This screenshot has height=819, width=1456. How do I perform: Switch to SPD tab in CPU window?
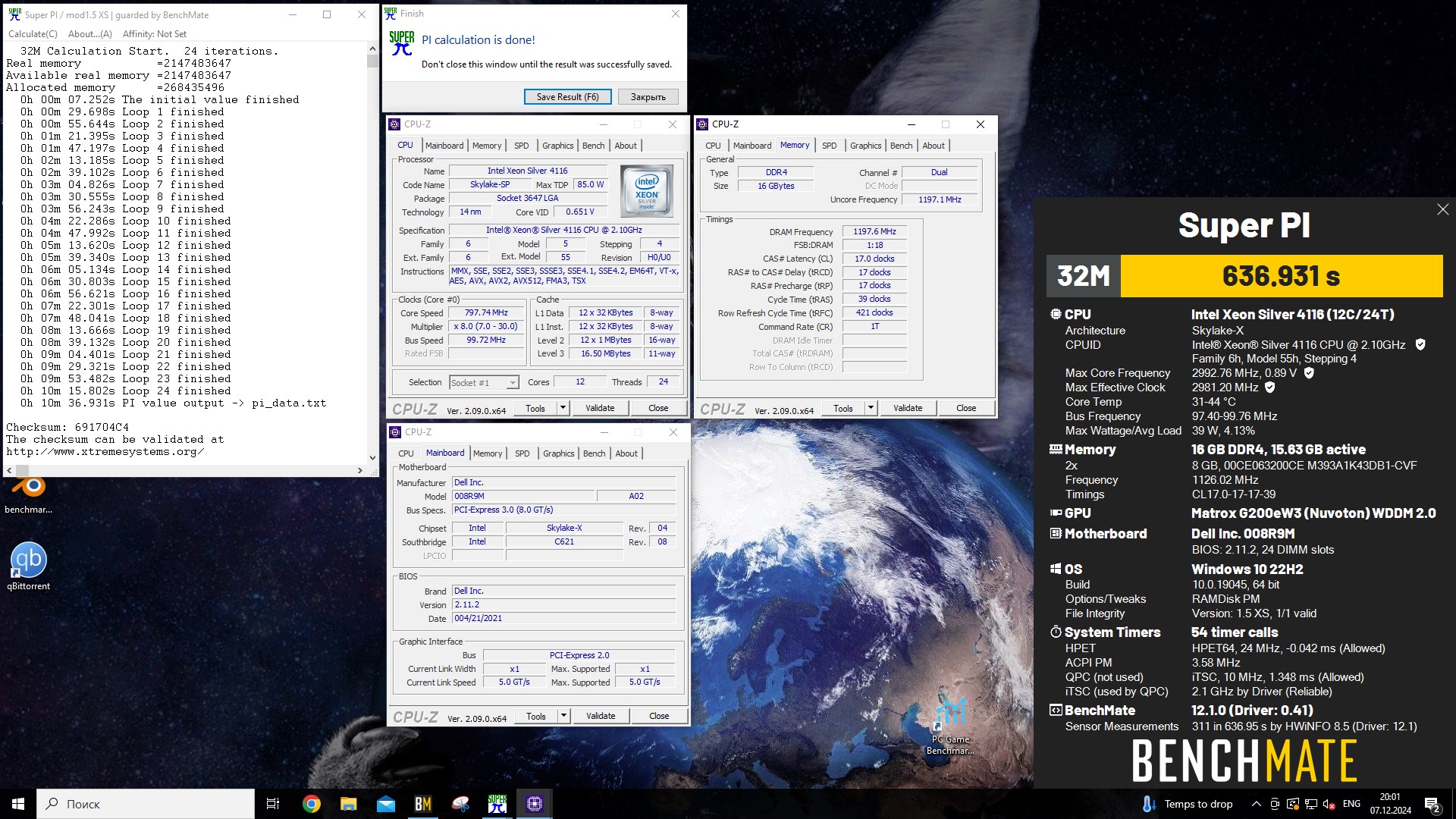[522, 146]
